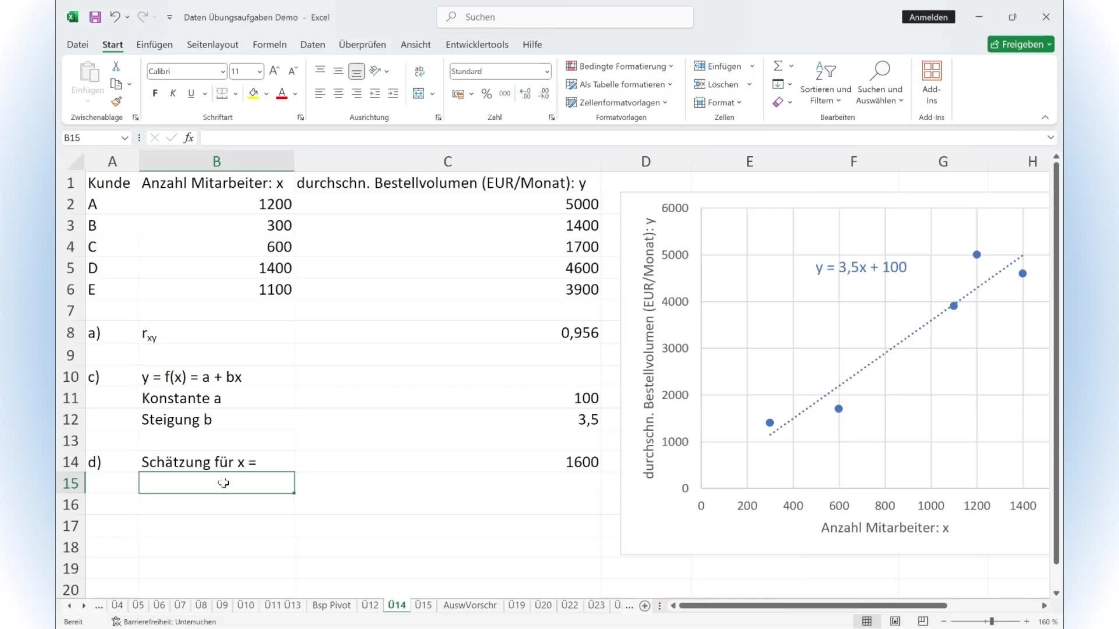Toggle bold (F) formatting
The width and height of the screenshot is (1119, 629).
(x=155, y=94)
